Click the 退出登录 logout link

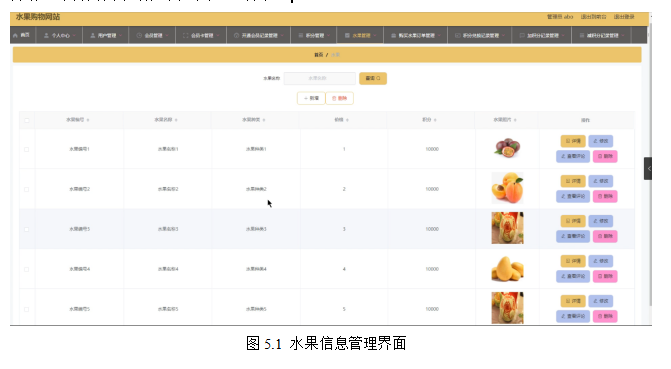pos(624,17)
